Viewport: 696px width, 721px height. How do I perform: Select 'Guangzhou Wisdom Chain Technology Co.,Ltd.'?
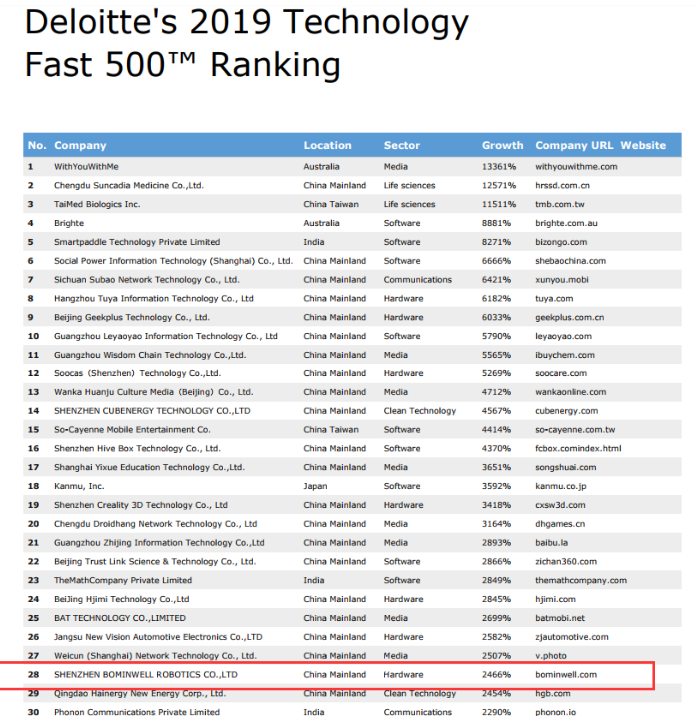click(x=150, y=355)
